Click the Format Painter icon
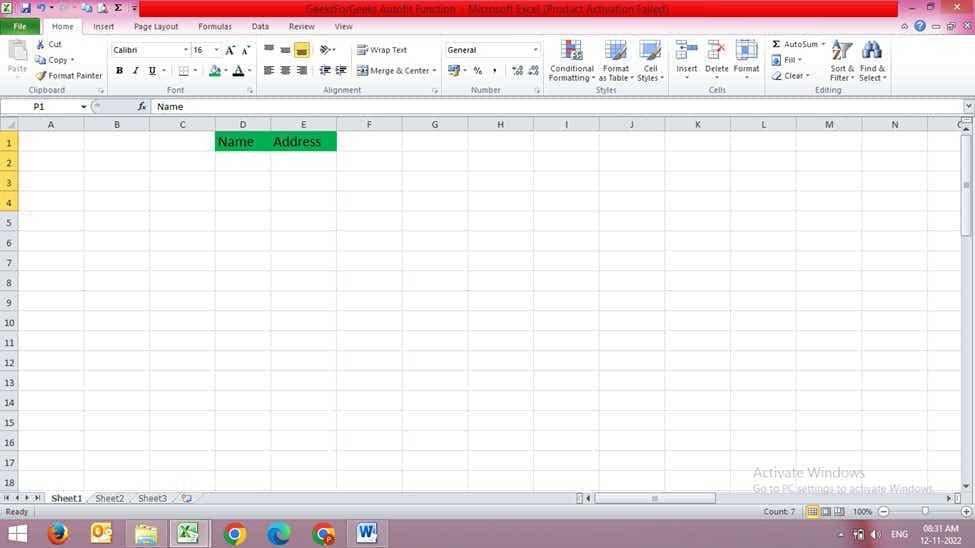 click(x=41, y=75)
